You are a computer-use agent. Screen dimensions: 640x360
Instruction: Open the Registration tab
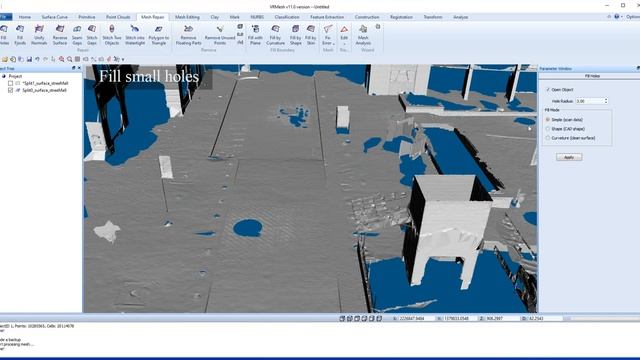(401, 17)
